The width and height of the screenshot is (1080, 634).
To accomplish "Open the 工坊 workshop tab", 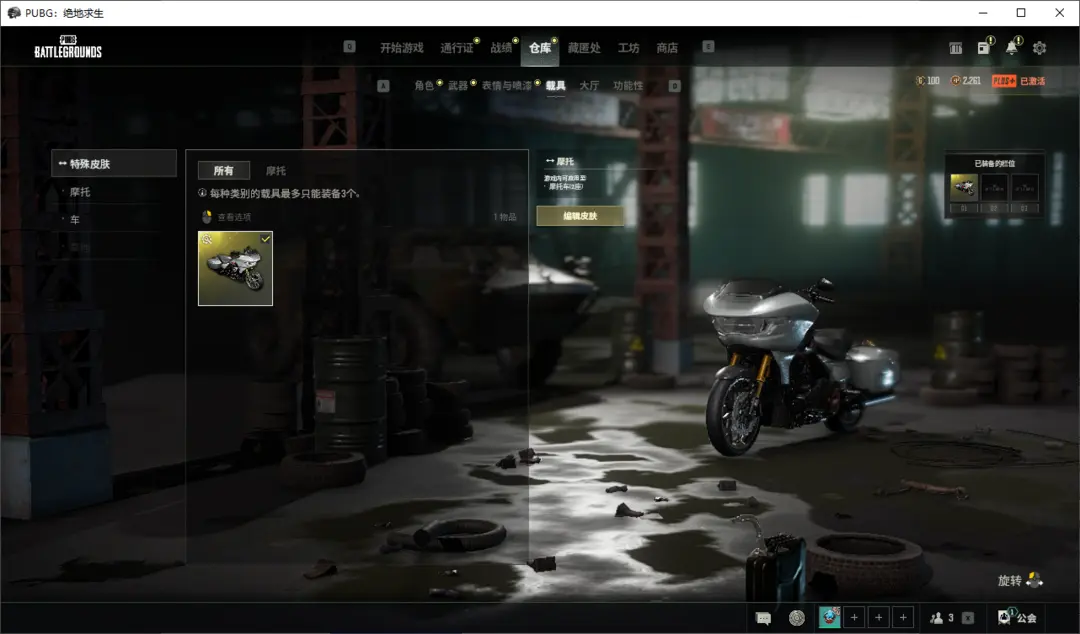I will [628, 48].
